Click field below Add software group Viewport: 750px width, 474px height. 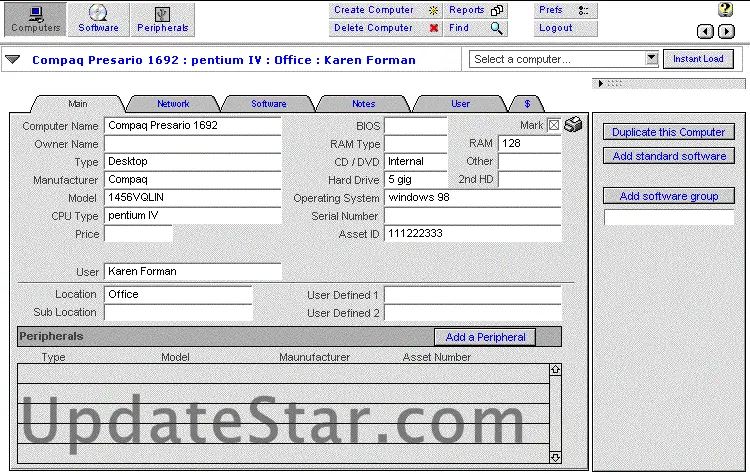click(669, 218)
